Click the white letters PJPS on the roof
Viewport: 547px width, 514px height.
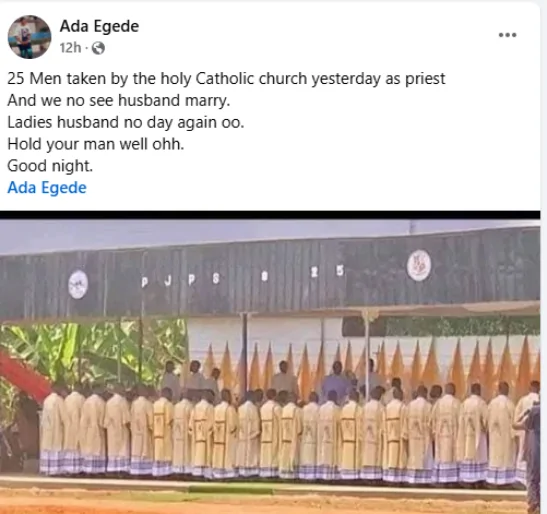point(180,280)
